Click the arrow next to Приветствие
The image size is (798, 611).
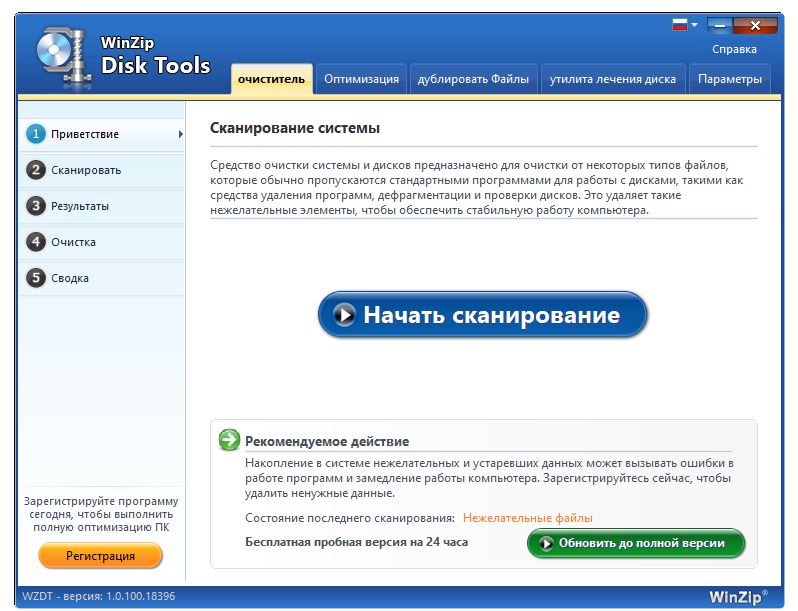coord(181,134)
